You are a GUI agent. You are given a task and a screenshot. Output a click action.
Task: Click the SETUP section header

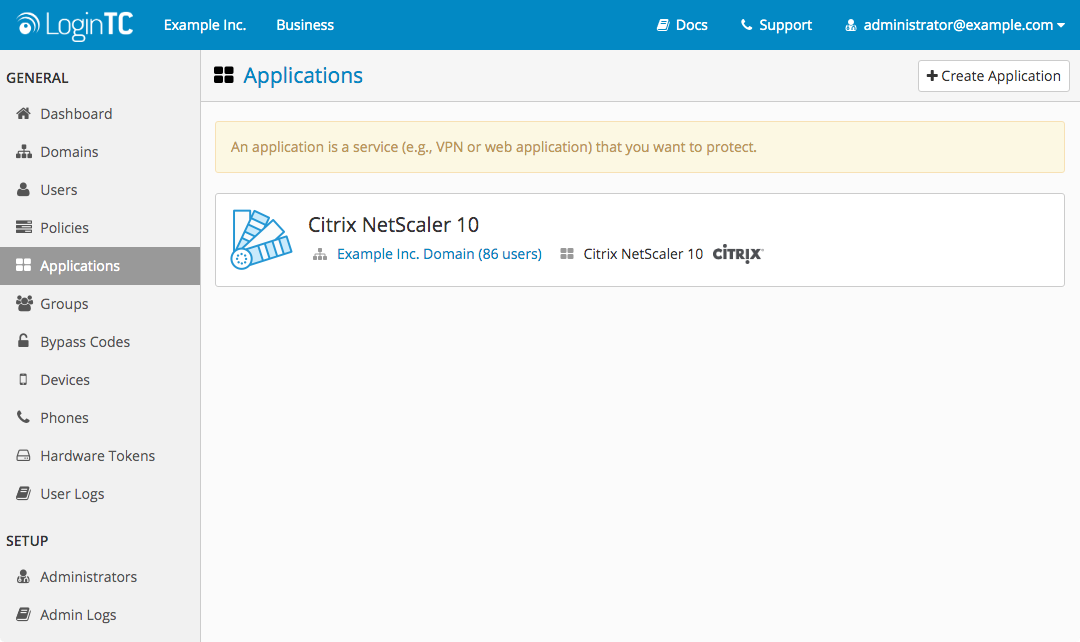28,541
